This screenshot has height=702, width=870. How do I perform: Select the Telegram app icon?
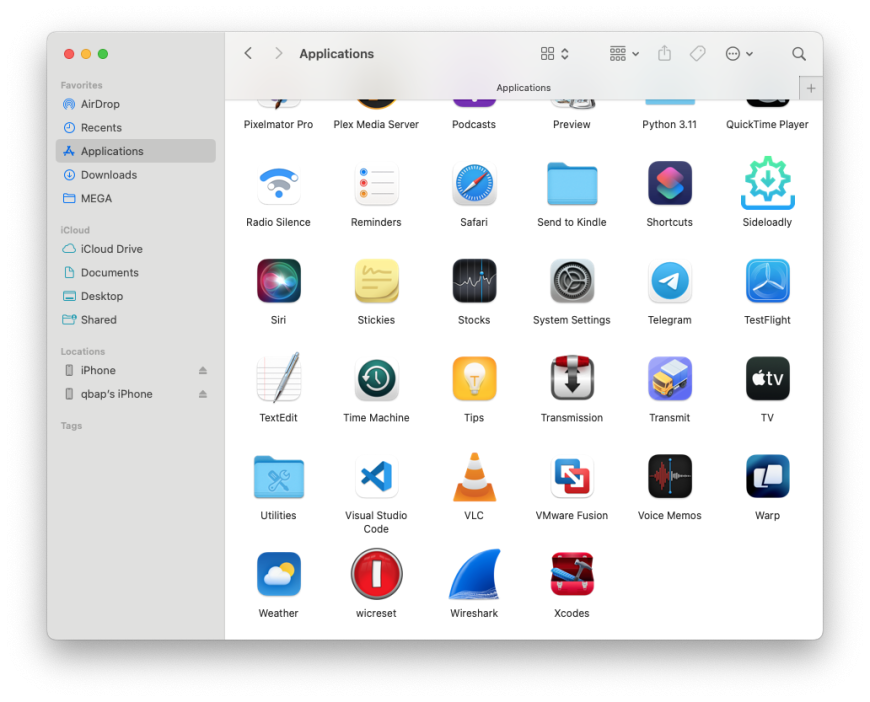[670, 281]
